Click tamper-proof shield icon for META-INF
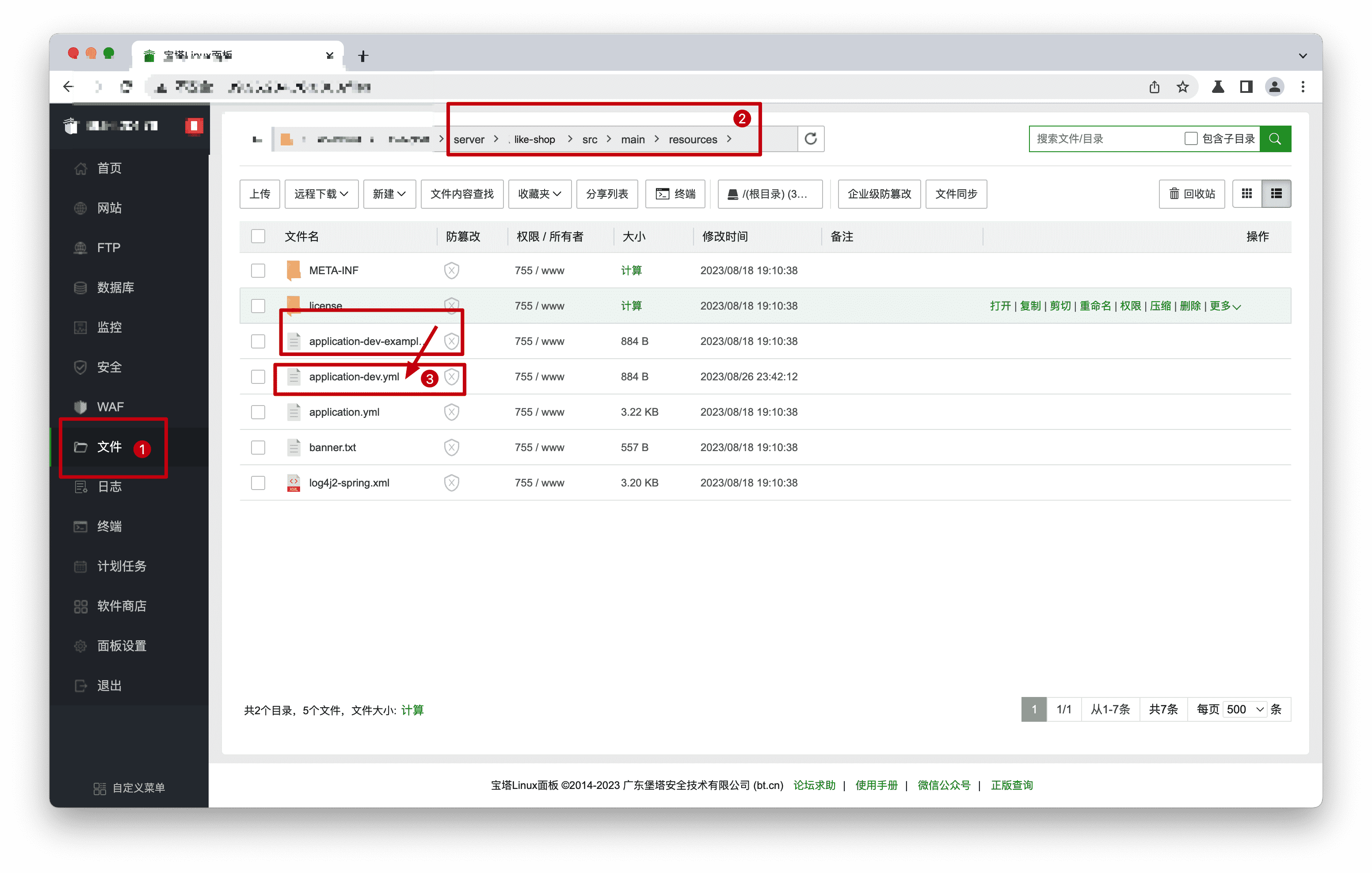 pyautogui.click(x=451, y=270)
